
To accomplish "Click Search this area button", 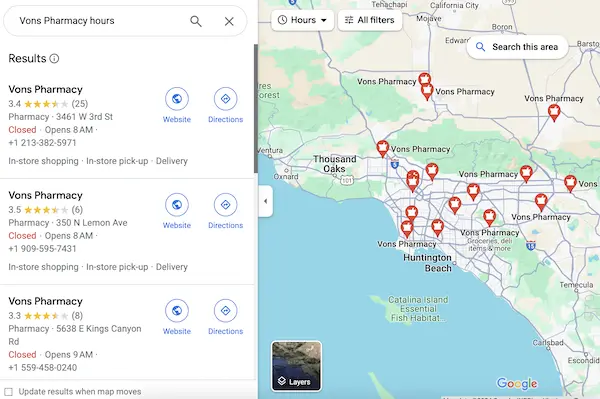I will (x=517, y=47).
